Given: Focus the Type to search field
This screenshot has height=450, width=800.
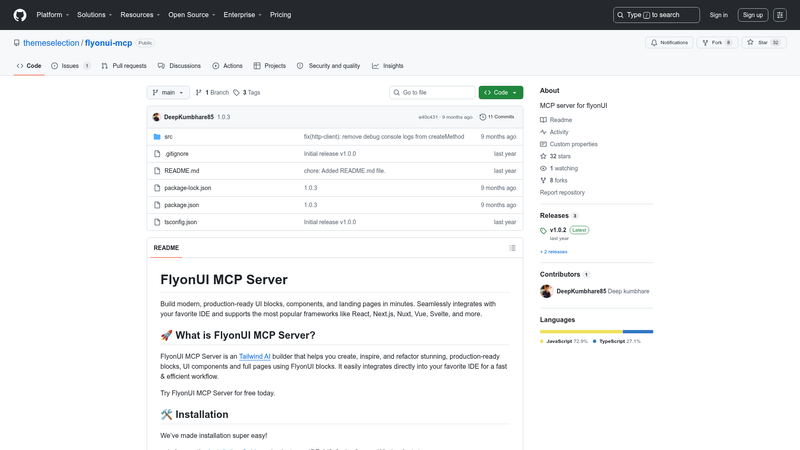Looking at the screenshot, I should click(x=656, y=15).
